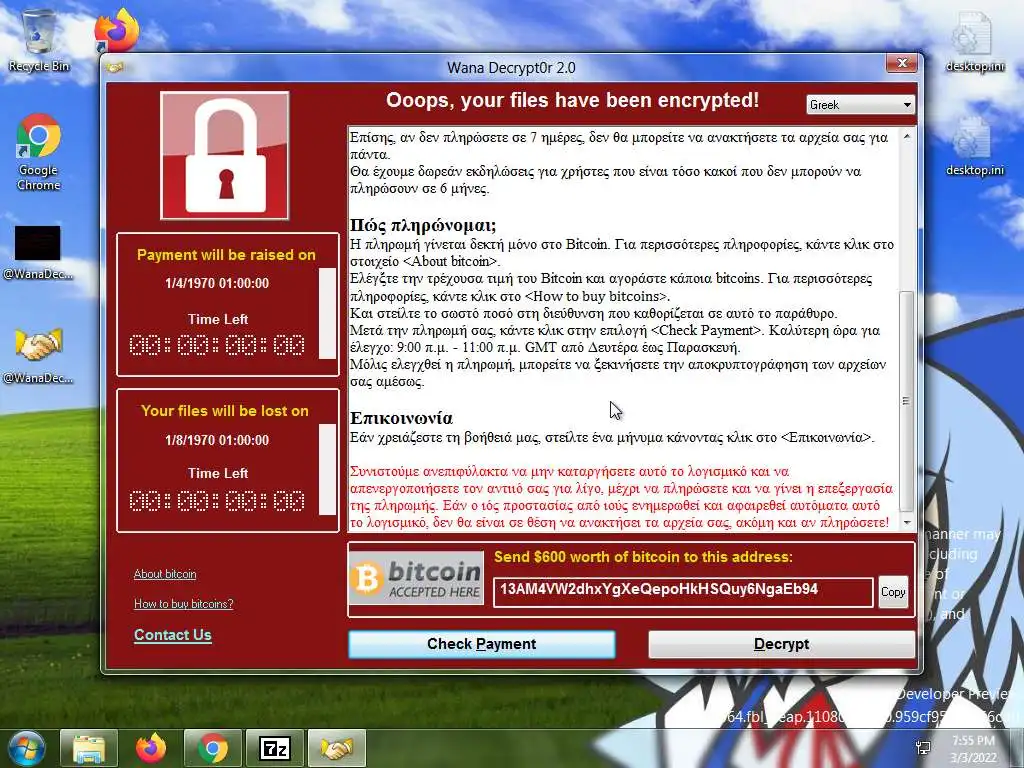Click the scrollbar down arrow in message

(x=906, y=522)
